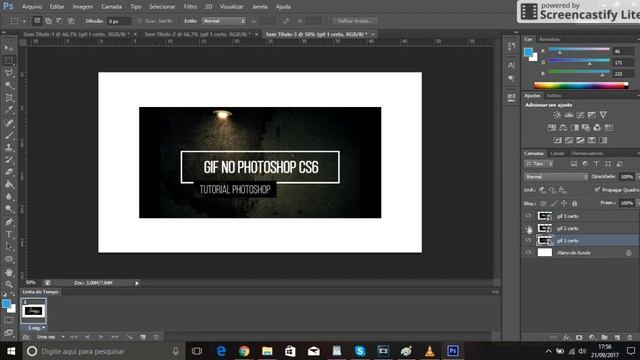
Task: Open the Estilo dropdown set to Normal
Action: click(x=224, y=21)
